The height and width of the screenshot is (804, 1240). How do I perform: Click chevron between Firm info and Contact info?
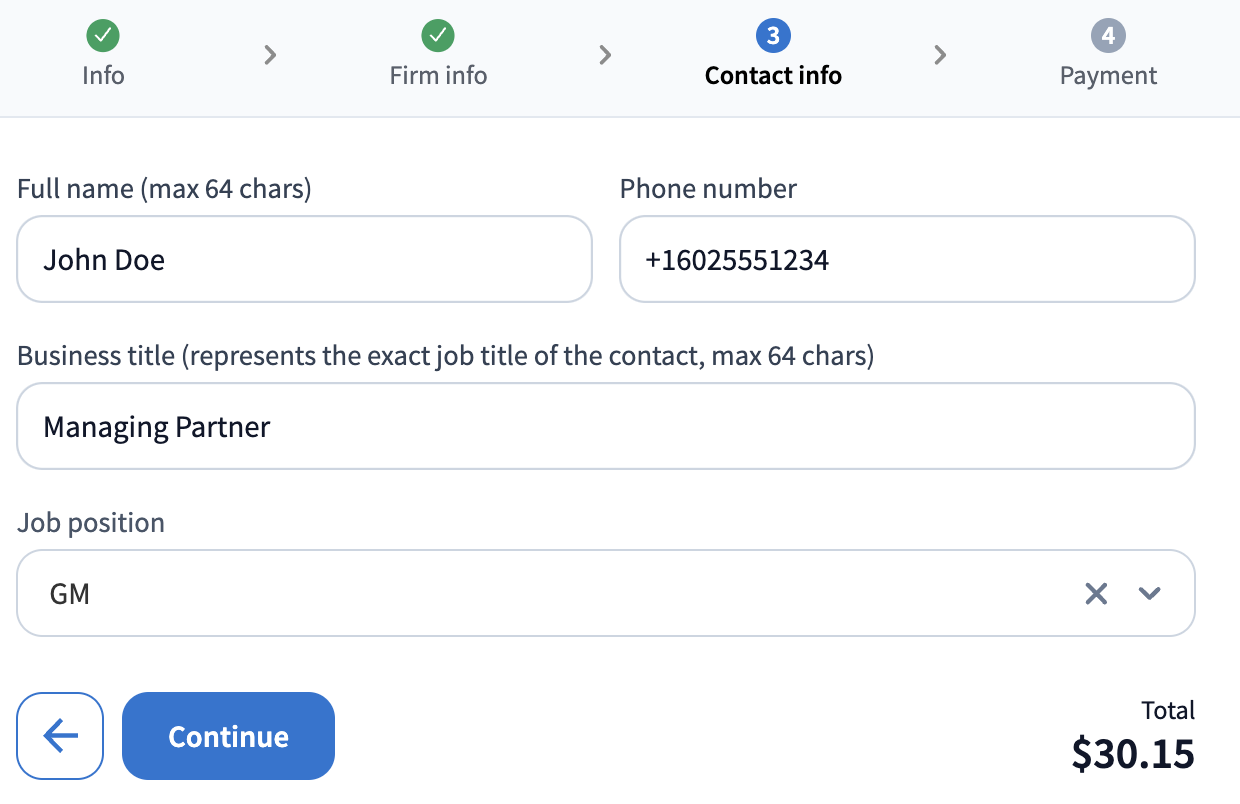605,55
